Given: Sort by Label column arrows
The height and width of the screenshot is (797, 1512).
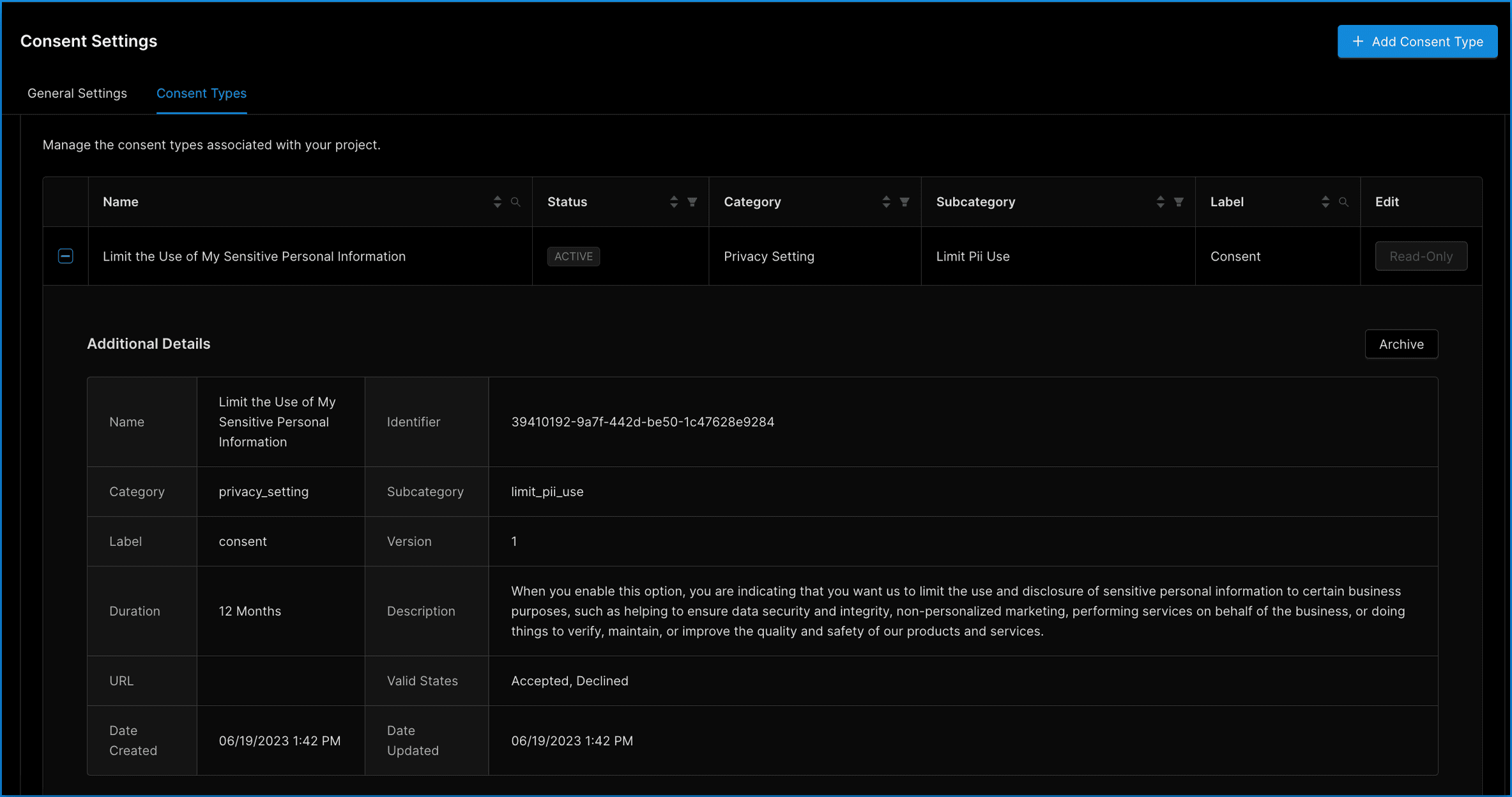Looking at the screenshot, I should pos(1325,202).
